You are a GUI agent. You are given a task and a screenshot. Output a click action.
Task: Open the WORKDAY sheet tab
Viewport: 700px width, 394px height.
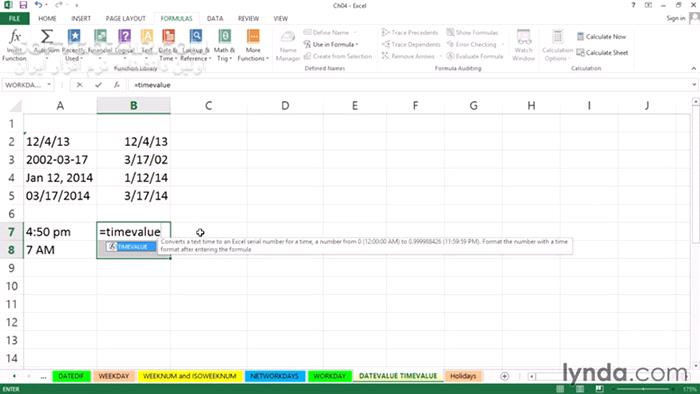tap(329, 376)
